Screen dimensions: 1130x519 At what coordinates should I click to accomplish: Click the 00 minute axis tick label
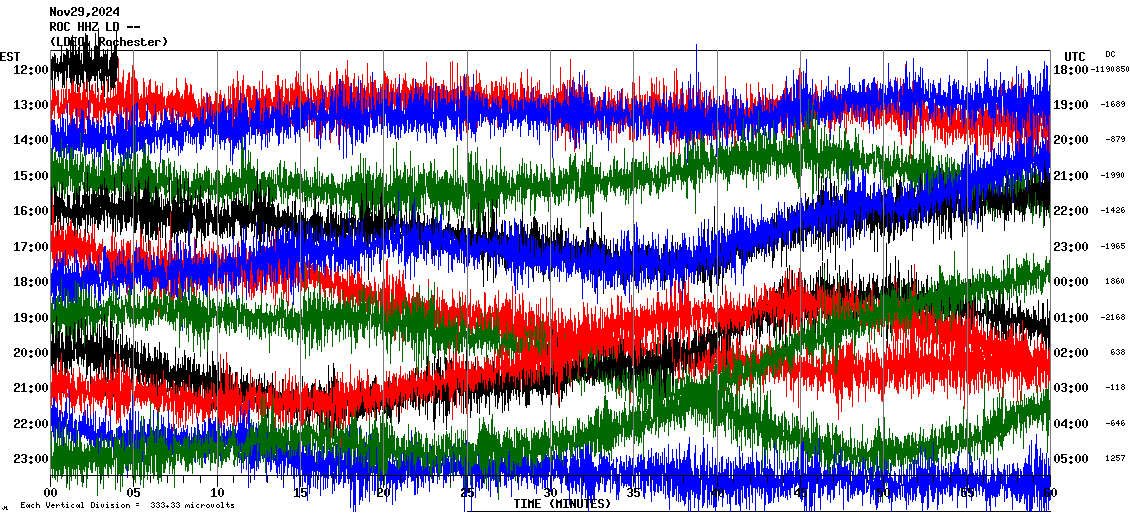tap(51, 493)
